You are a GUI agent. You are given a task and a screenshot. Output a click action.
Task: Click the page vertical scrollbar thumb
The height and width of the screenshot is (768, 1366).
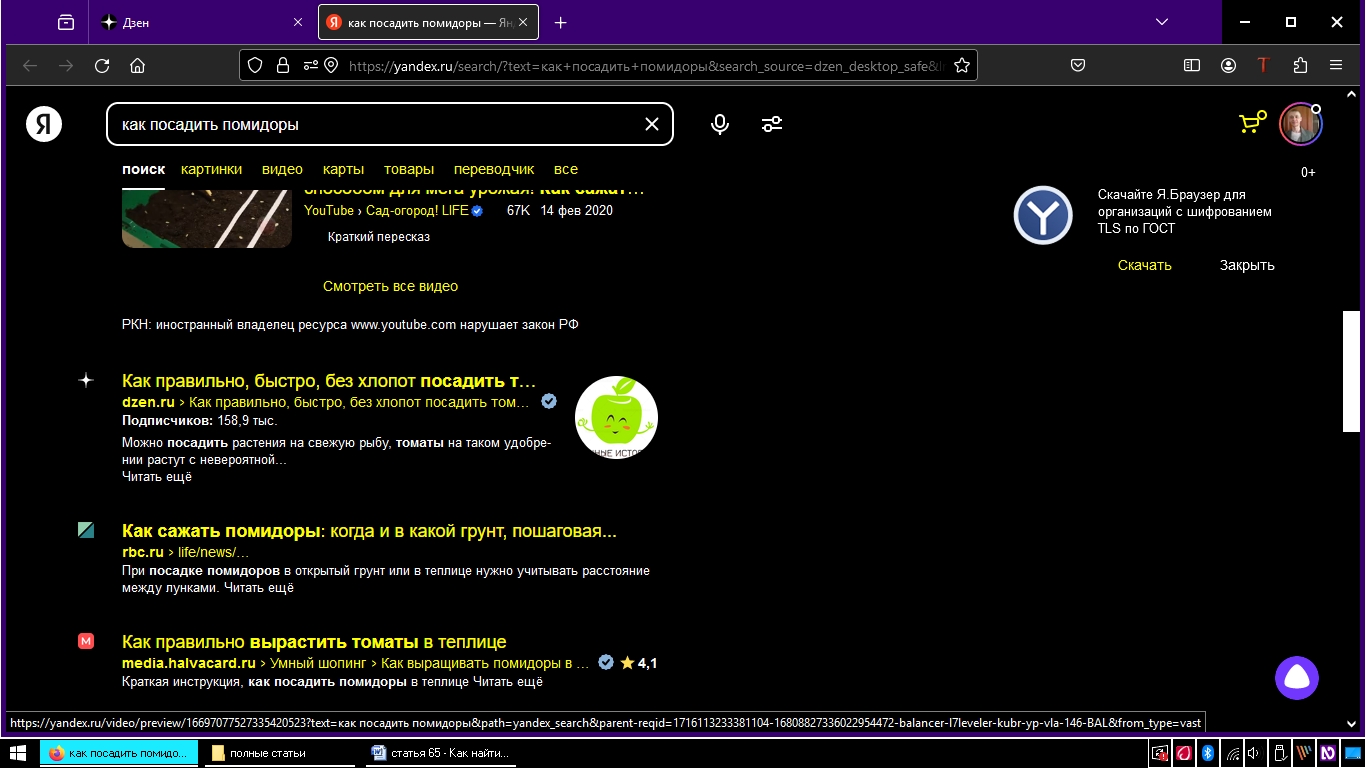(x=1351, y=371)
